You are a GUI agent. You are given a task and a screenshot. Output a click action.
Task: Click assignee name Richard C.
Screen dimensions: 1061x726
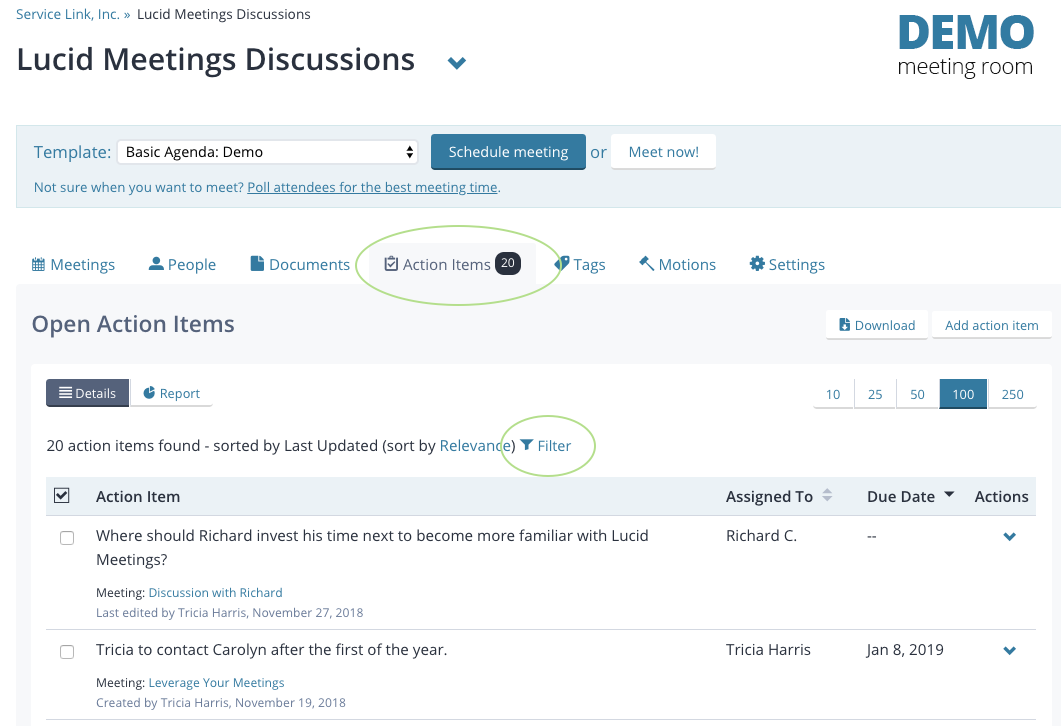(x=761, y=535)
